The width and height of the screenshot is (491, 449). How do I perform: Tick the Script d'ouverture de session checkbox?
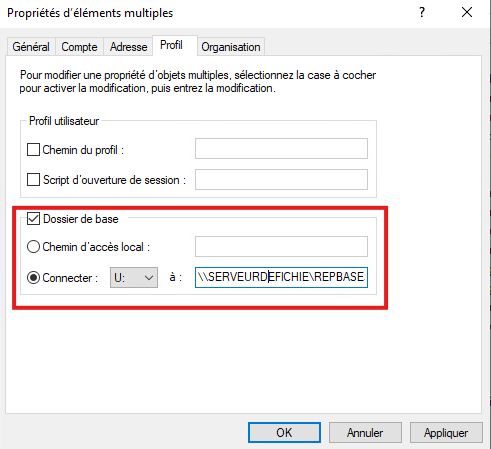point(33,180)
